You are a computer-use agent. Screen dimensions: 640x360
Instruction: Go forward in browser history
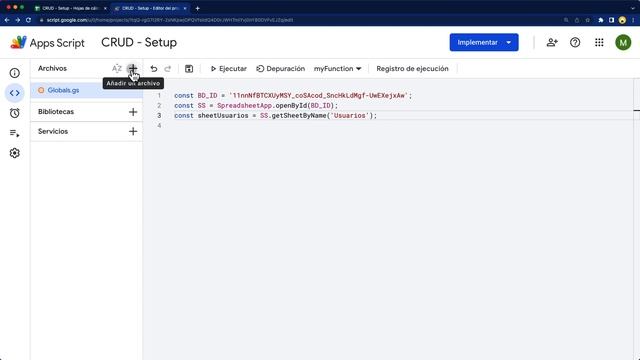coord(18,20)
